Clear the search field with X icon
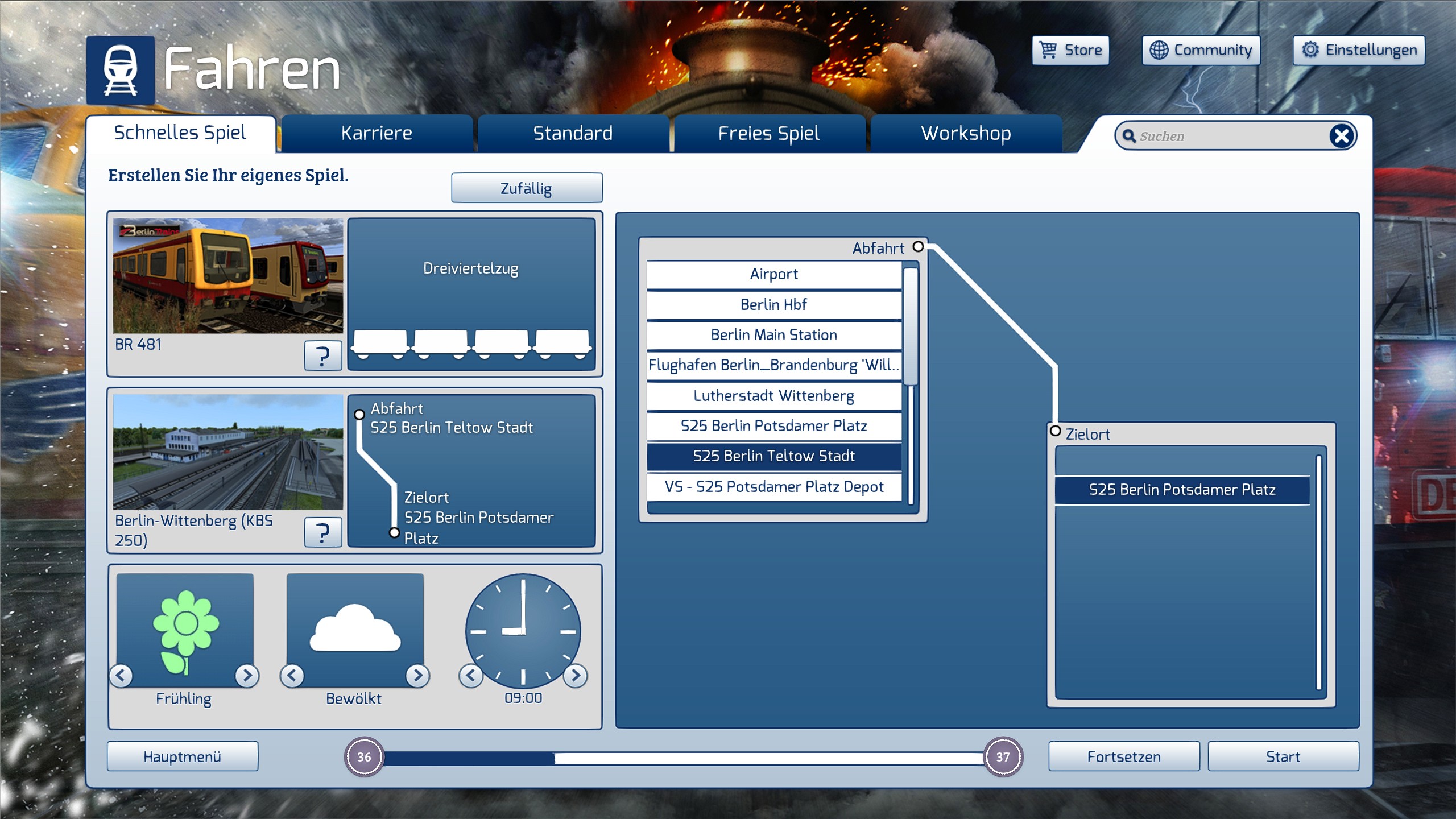The image size is (1456, 819). pos(1341,136)
